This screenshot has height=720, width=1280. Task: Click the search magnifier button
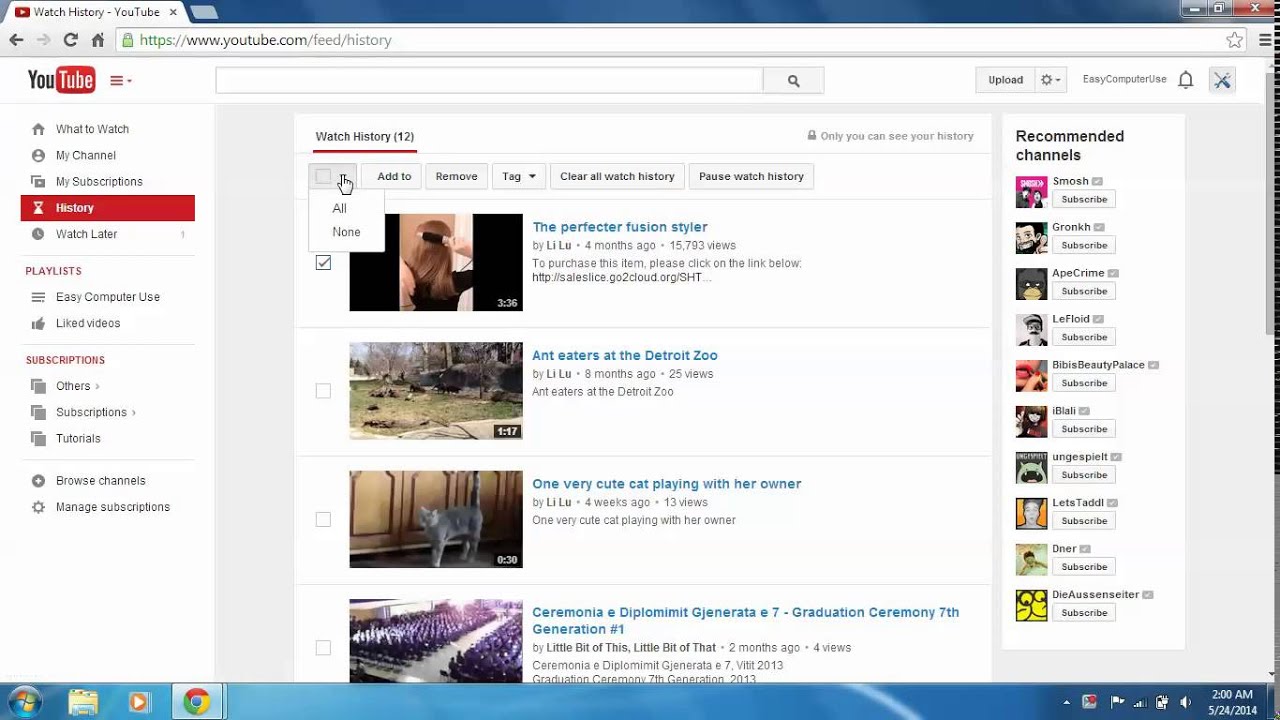point(793,81)
